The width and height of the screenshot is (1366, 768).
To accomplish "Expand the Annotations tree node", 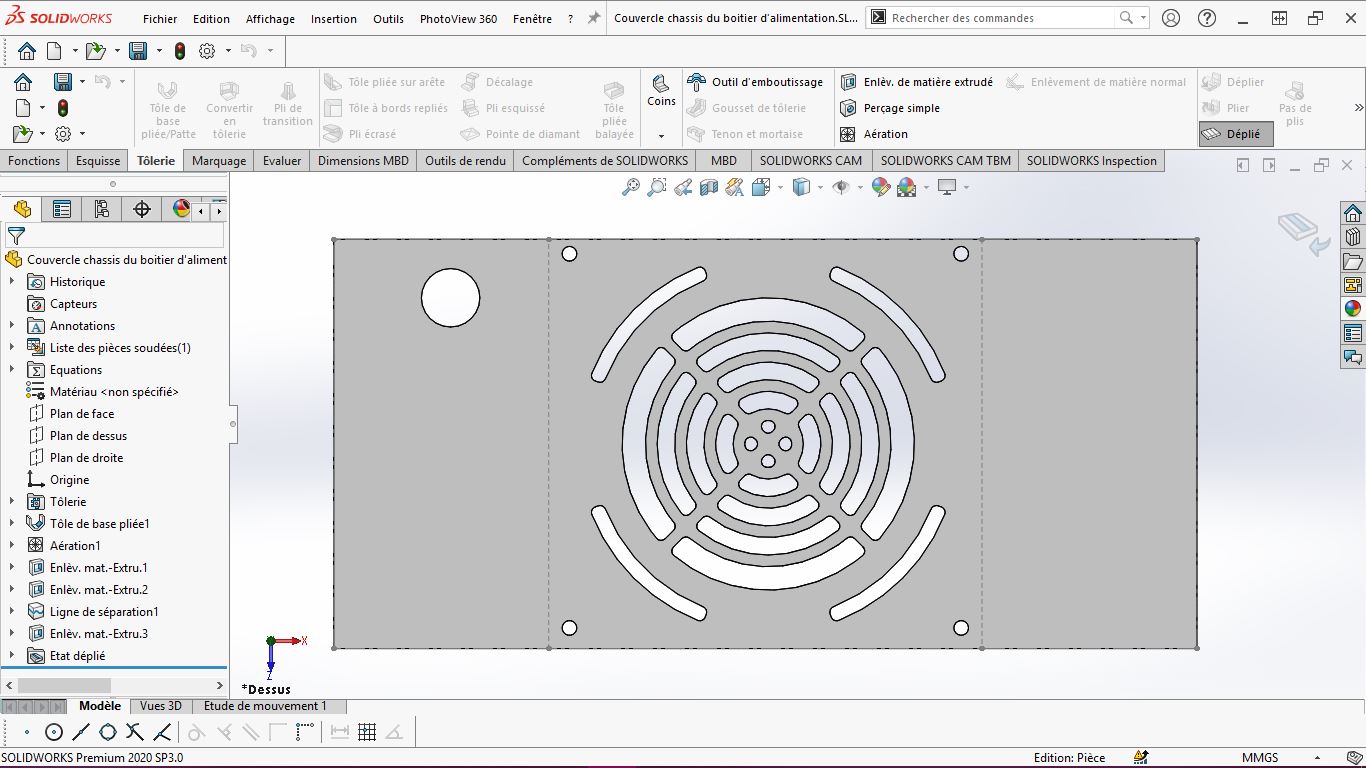I will pos(12,326).
